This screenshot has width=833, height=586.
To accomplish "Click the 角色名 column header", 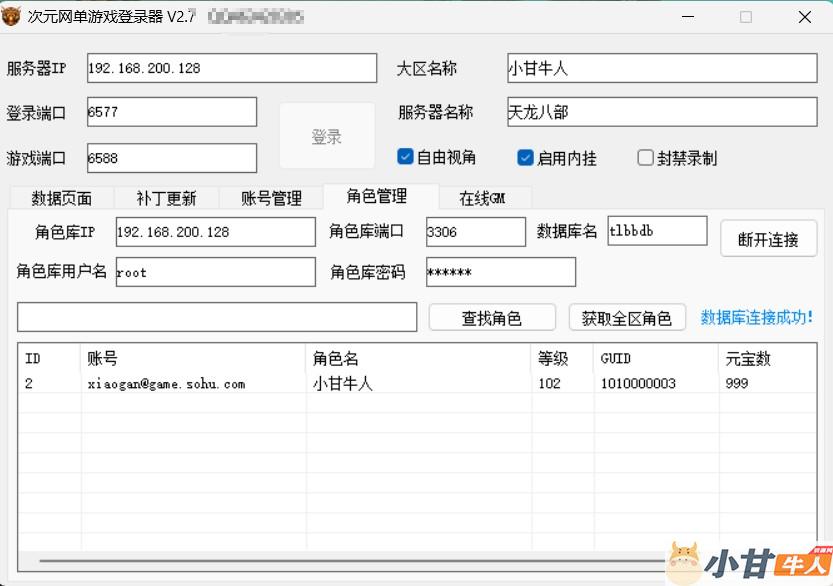I will [419, 359].
